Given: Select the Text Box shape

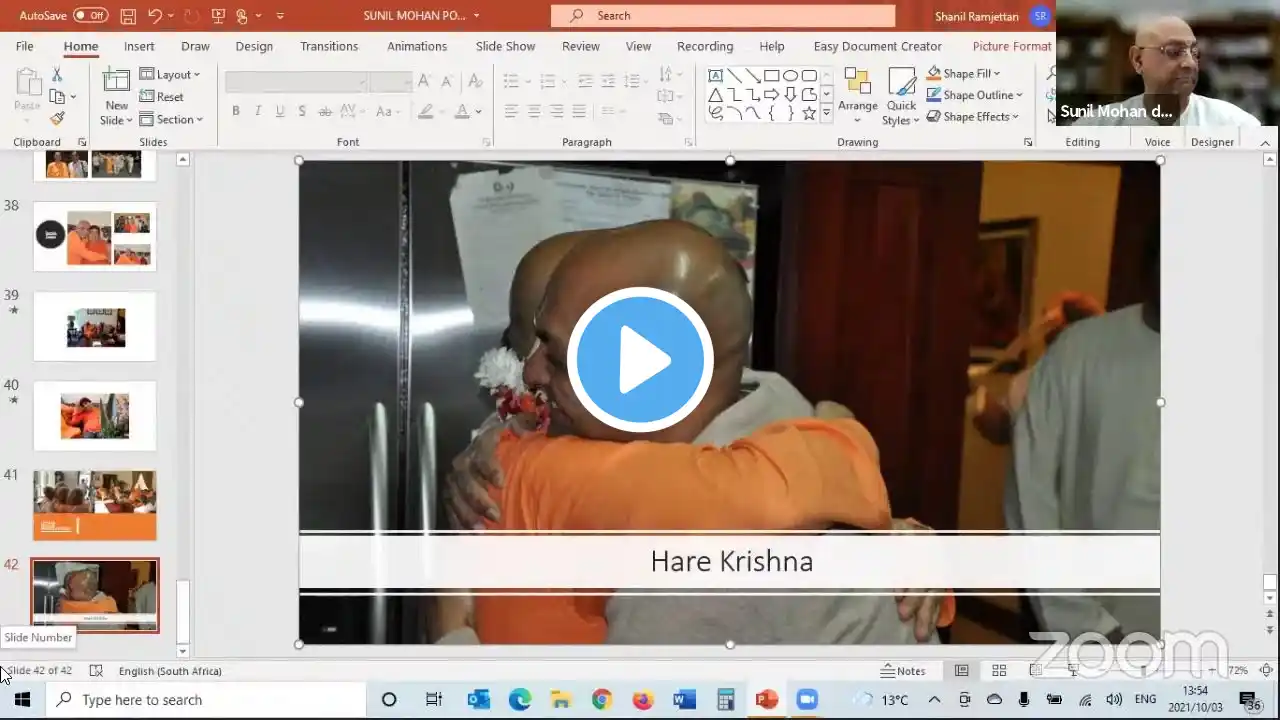Looking at the screenshot, I should tap(716, 76).
